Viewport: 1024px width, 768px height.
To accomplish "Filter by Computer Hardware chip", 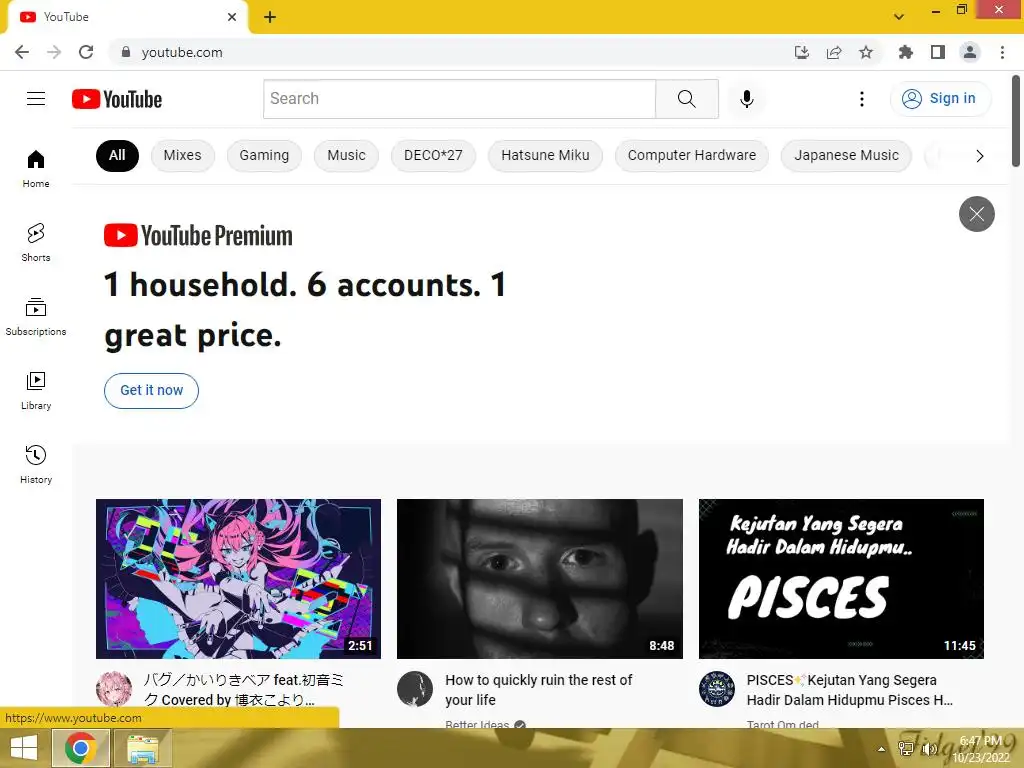I will (x=692, y=155).
